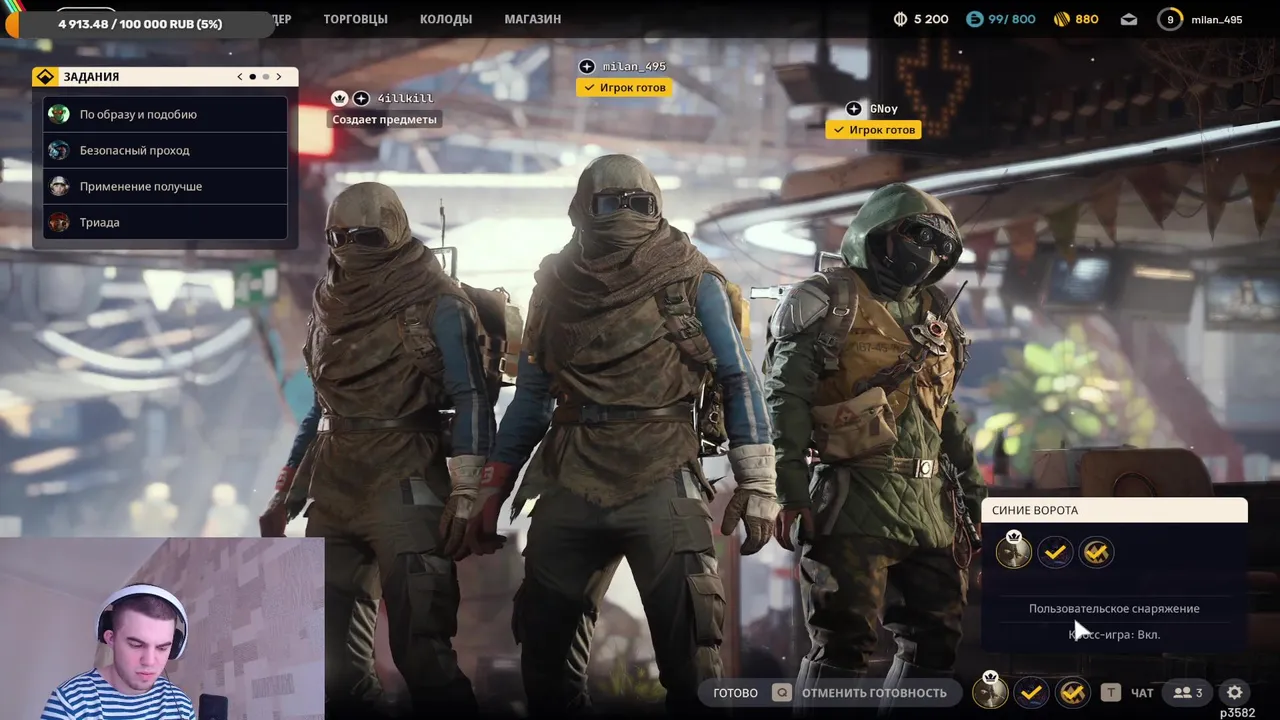Click icon of quest Триада
Viewport: 1280px width, 720px height.
coord(59,222)
